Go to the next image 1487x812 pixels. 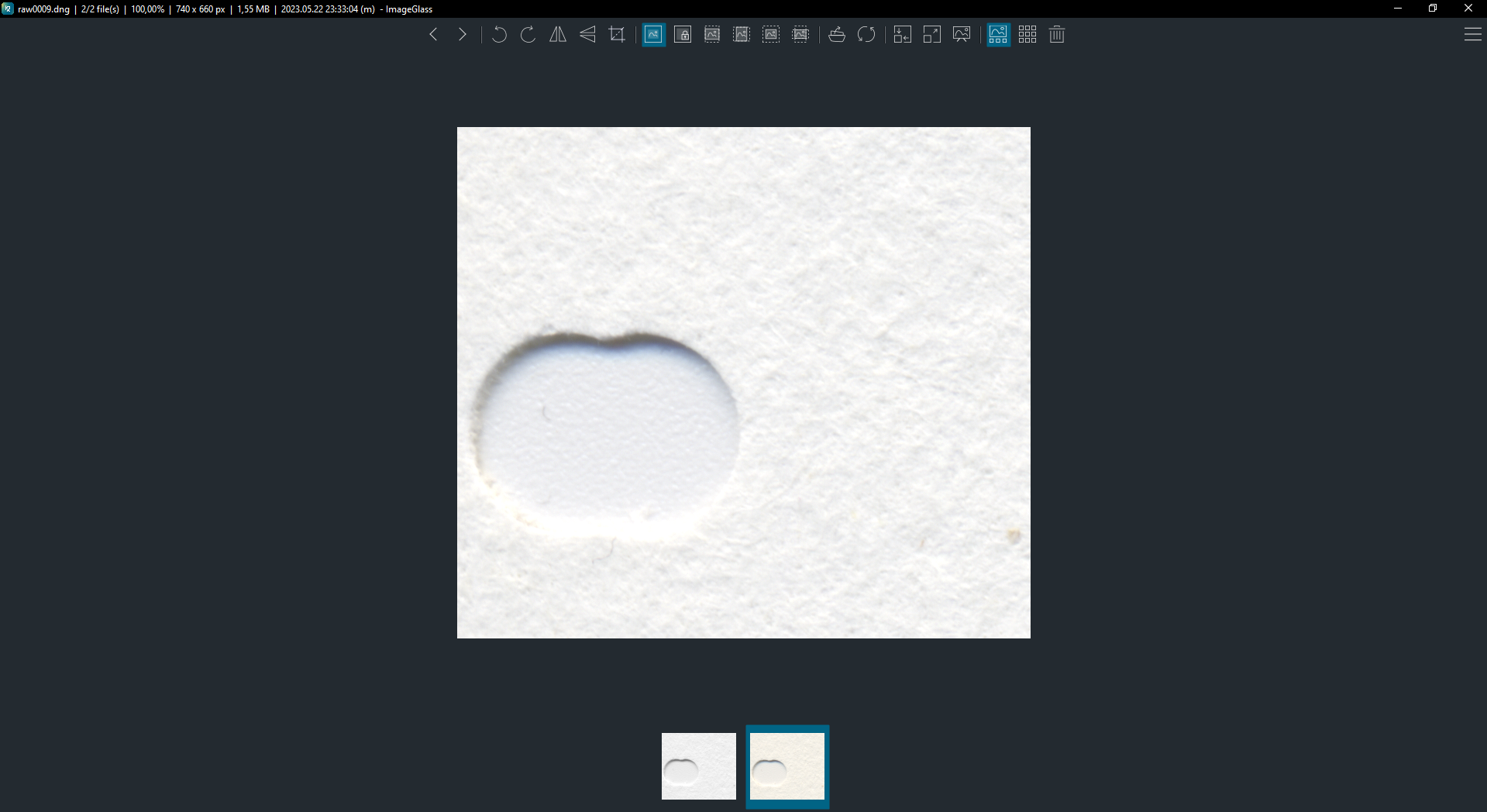[463, 35]
